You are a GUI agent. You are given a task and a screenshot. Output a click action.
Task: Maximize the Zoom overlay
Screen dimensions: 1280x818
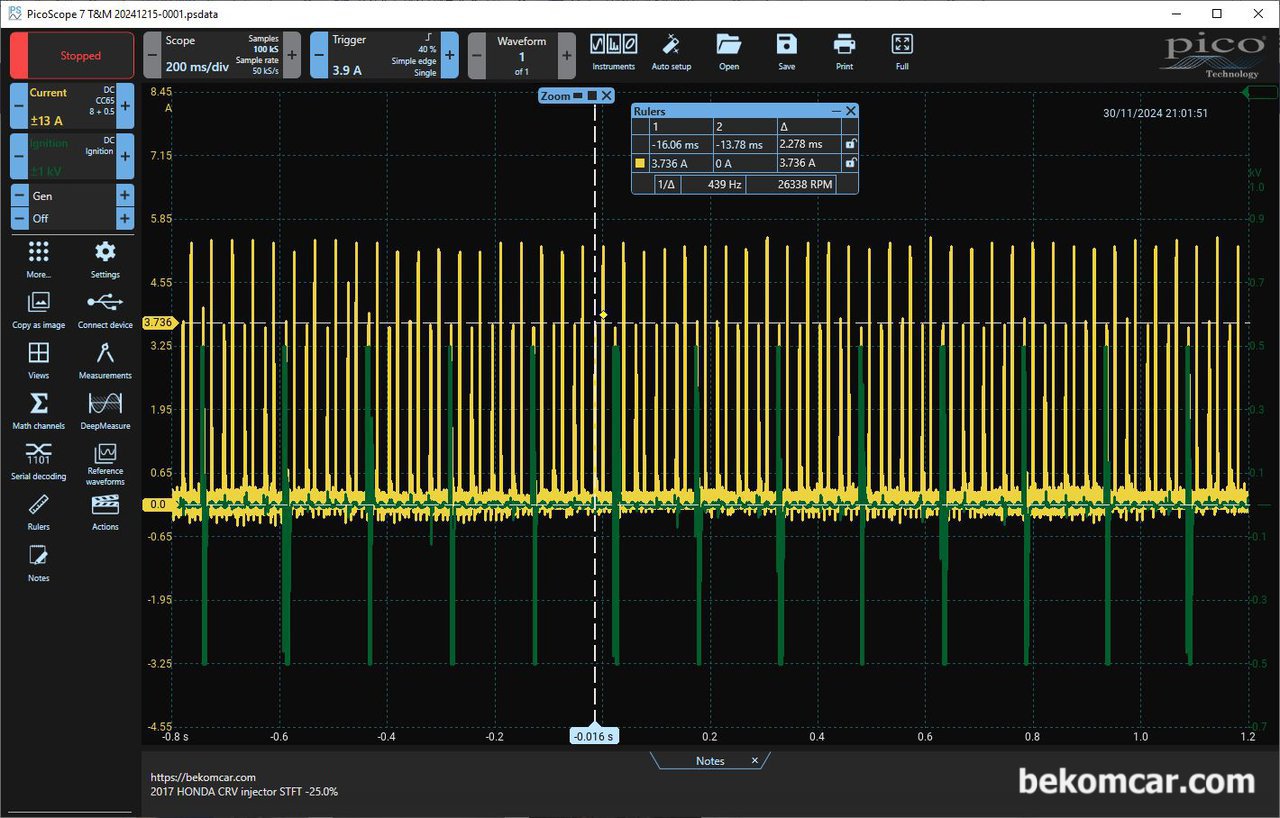(x=592, y=96)
